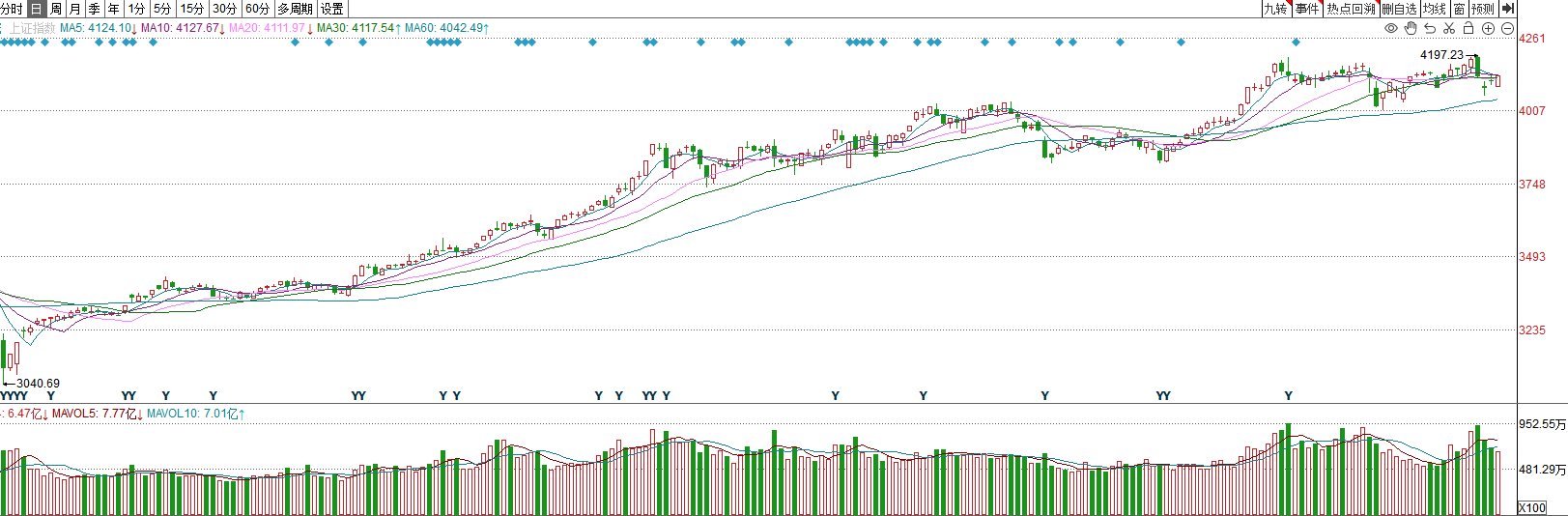Image resolution: width=1568 pixels, height=516 pixels.
Task: Click the 预测 forecast button
Action: click(1483, 9)
